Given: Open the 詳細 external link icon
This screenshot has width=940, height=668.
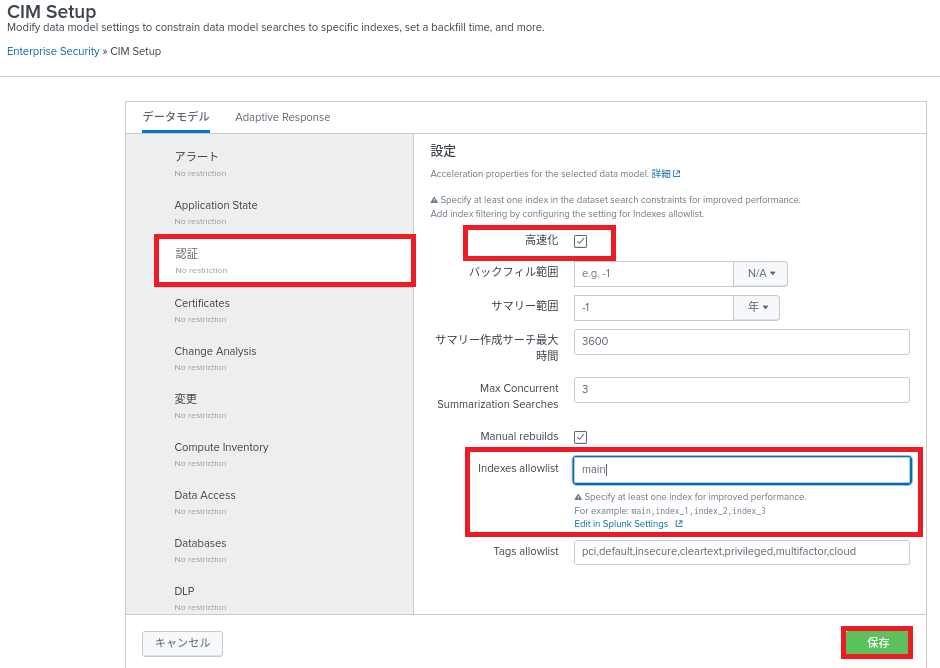Looking at the screenshot, I should (677, 174).
